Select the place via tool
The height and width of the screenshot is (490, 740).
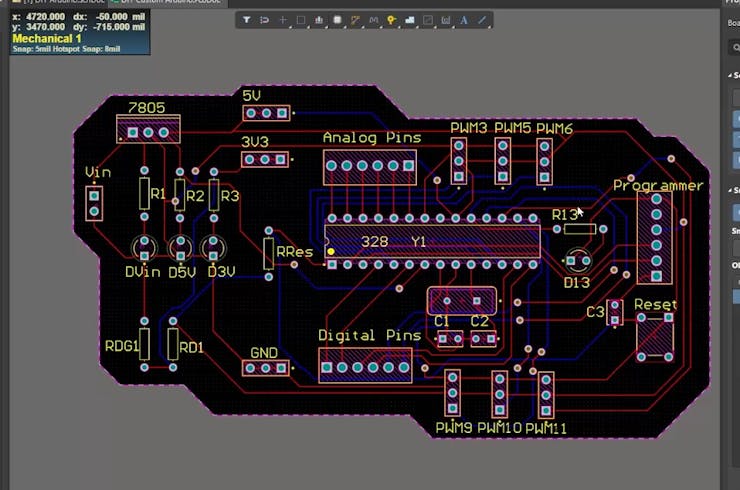point(392,20)
